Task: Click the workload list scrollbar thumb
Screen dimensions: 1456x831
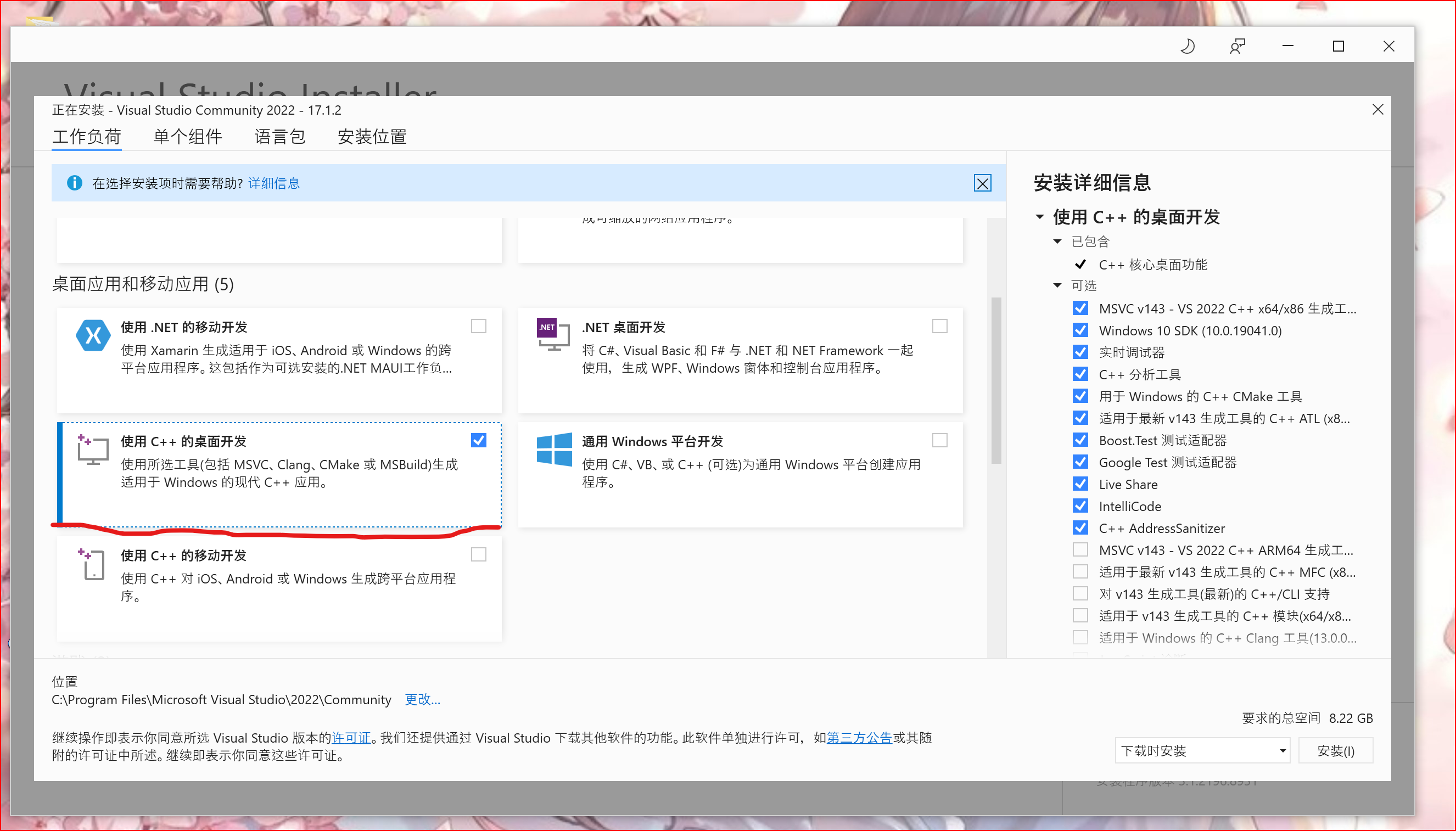Action: point(996,380)
